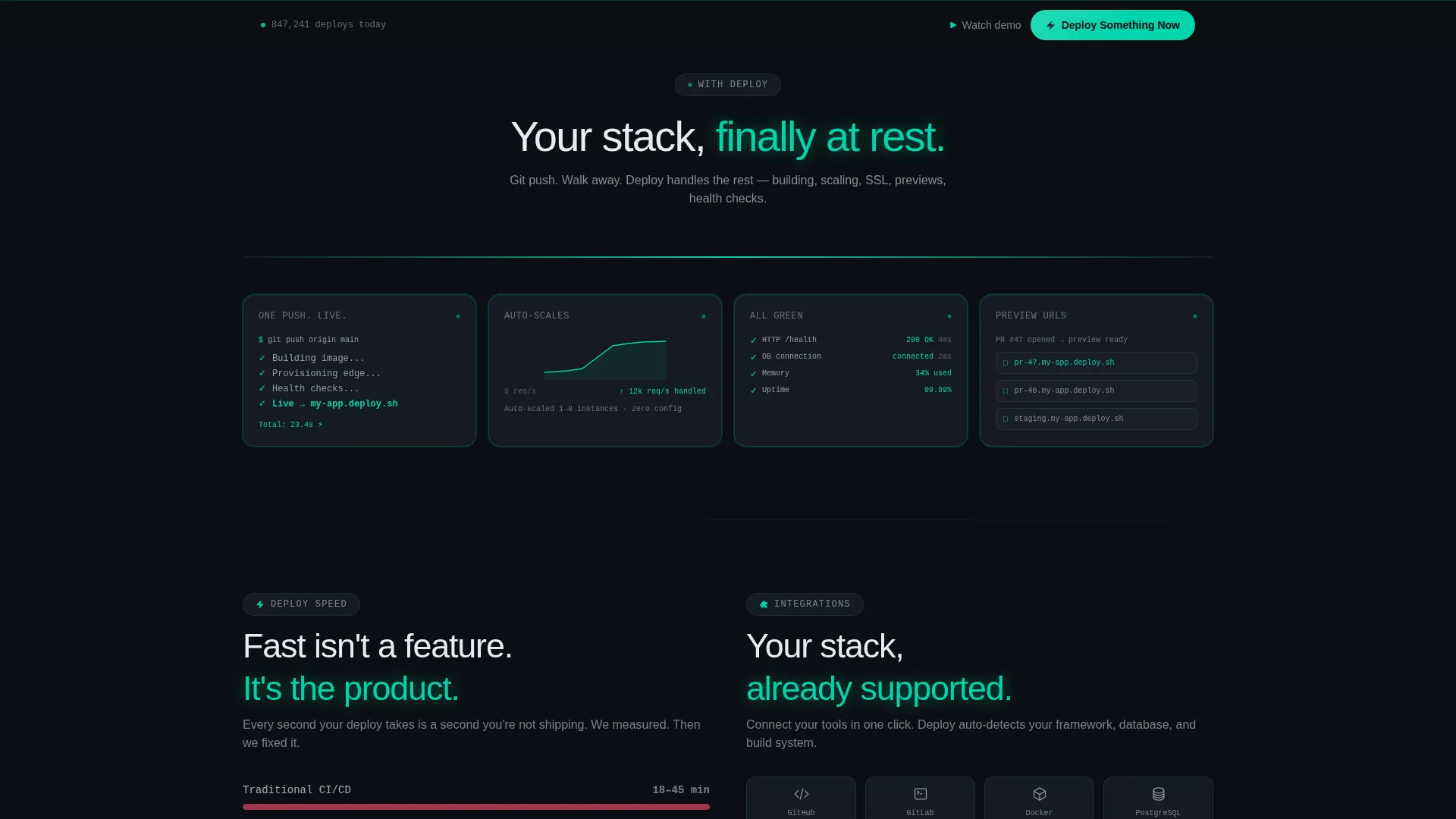
Task: Click checkmark beside HTTP /health
Action: 754,340
